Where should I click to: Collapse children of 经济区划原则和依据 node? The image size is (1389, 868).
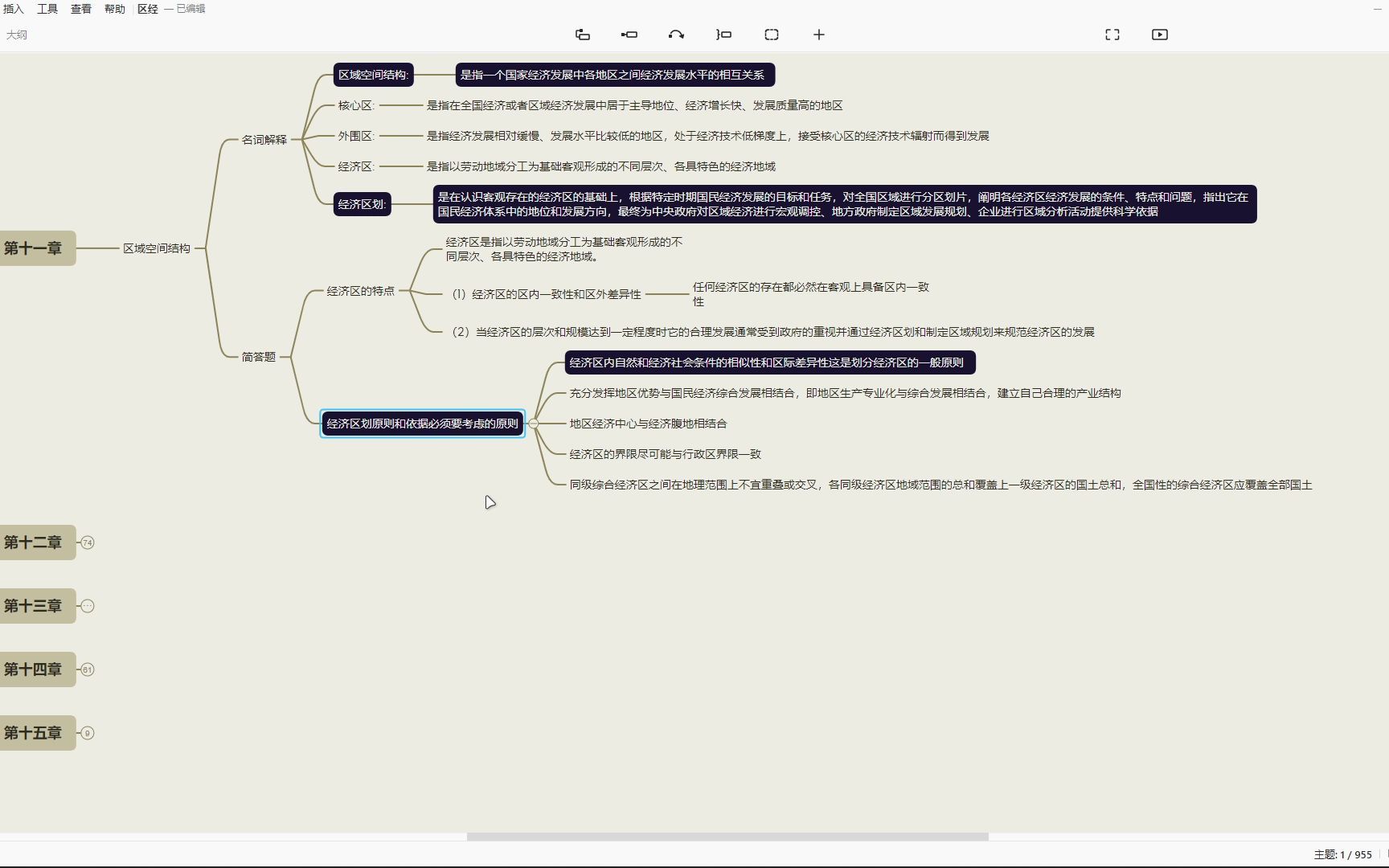click(534, 424)
